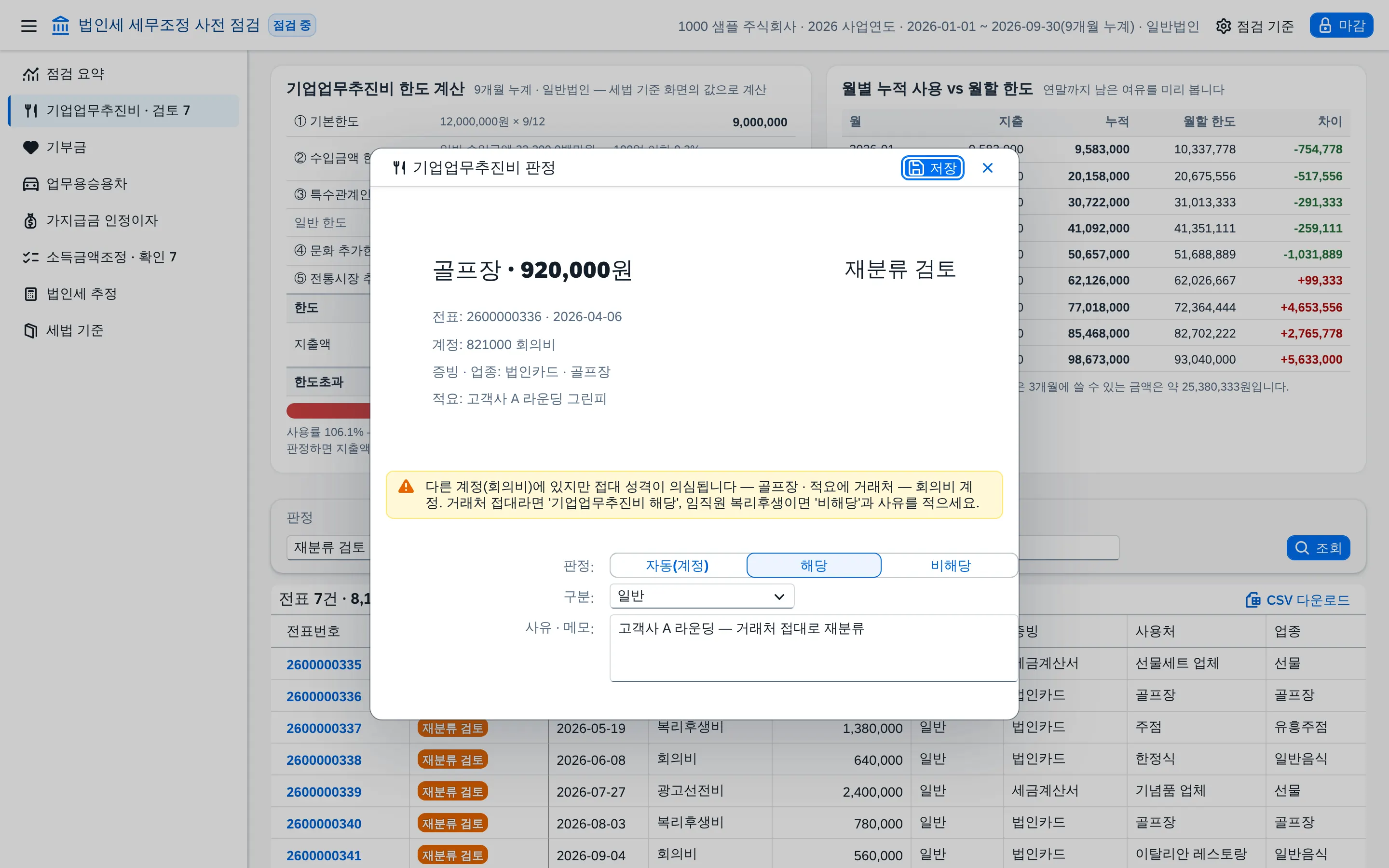
Task: Click the 사유 · 메모 text area
Action: pos(813,648)
